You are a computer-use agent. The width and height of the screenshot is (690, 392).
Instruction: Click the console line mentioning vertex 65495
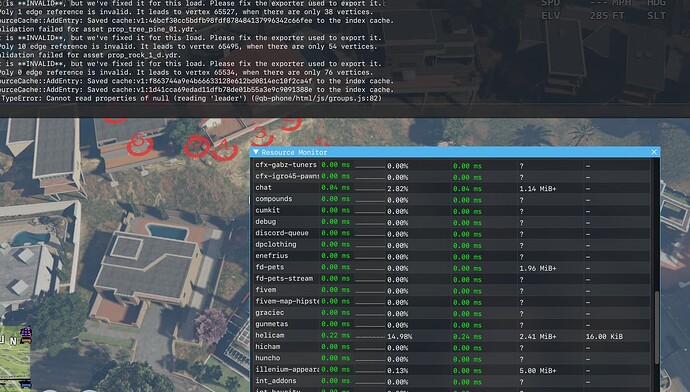188,47
